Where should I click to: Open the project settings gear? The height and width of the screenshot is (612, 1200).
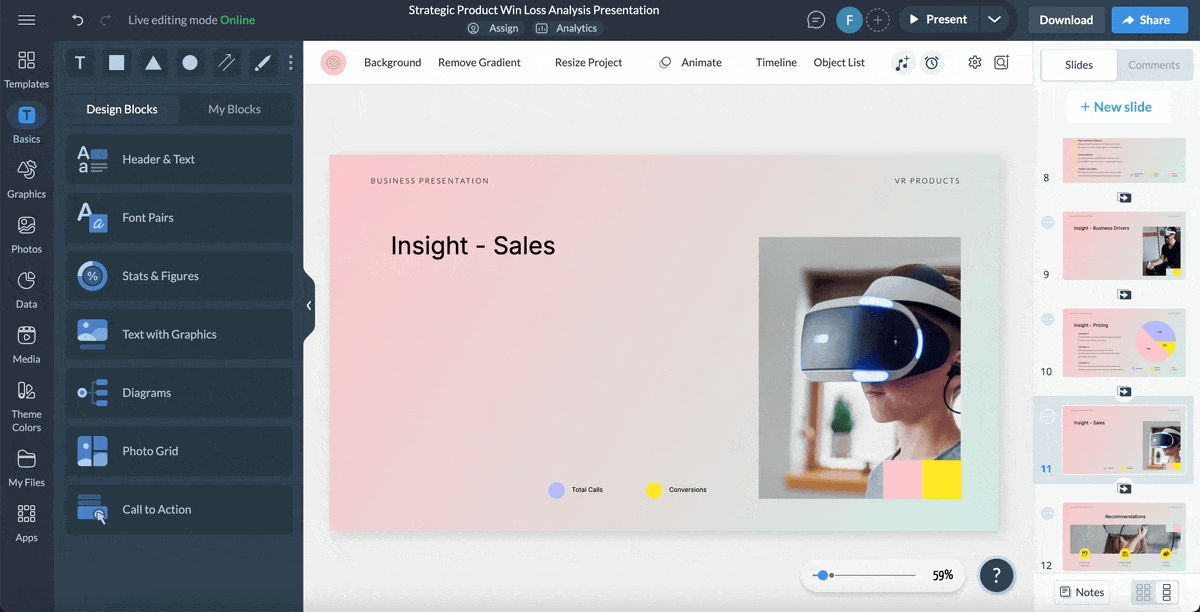coord(973,63)
